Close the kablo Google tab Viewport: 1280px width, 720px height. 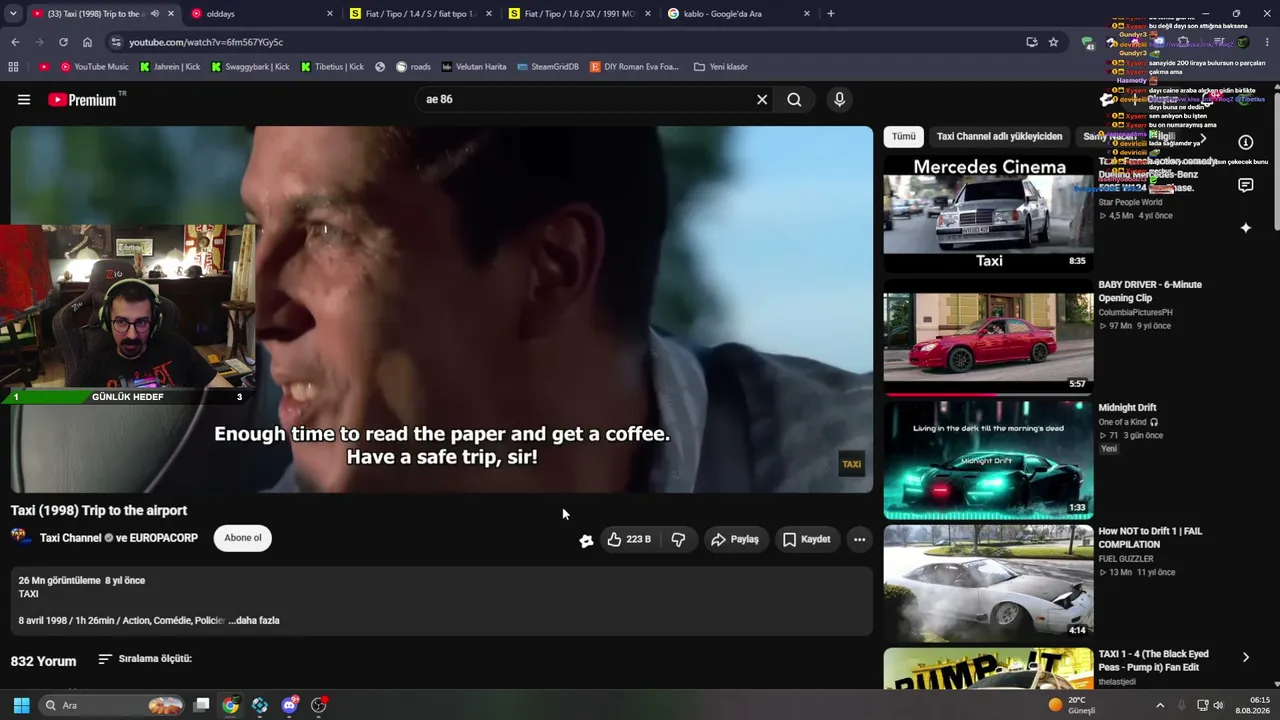coord(807,14)
